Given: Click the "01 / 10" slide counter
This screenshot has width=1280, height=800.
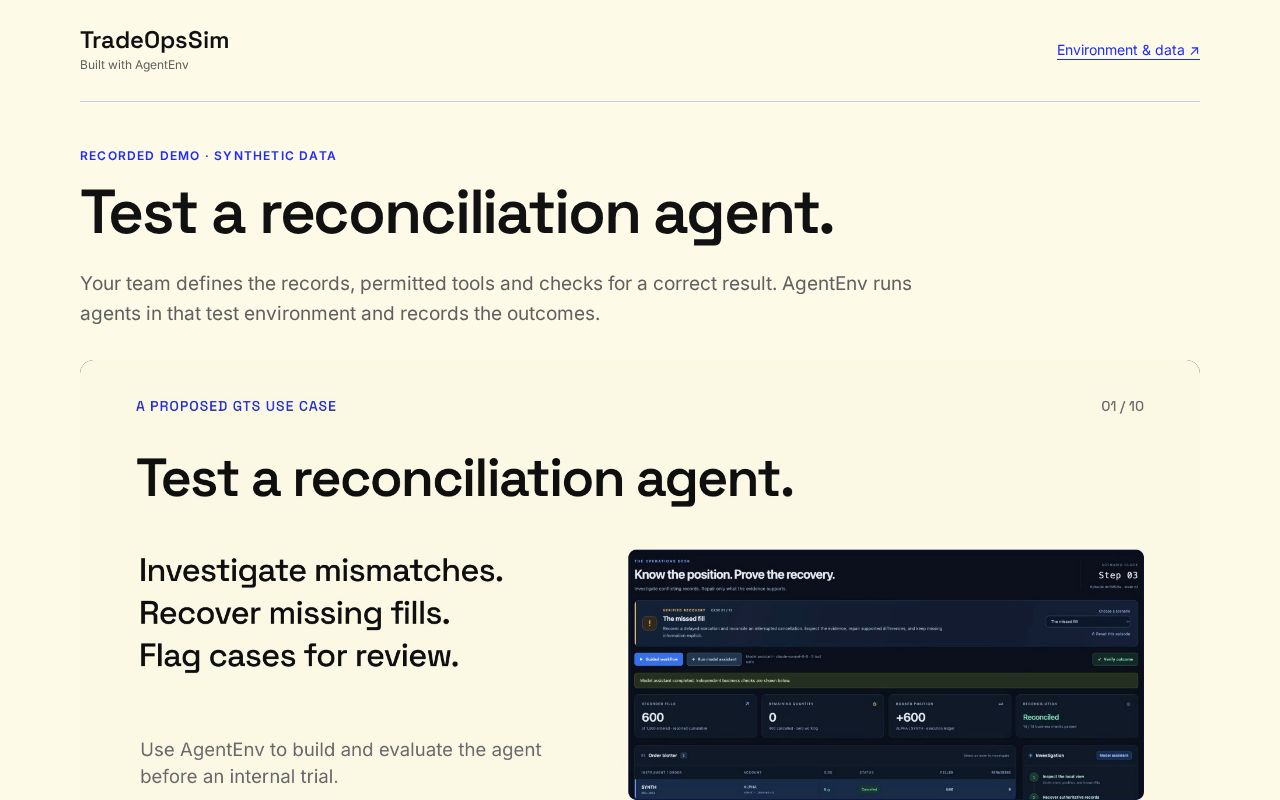Looking at the screenshot, I should point(1122,406).
